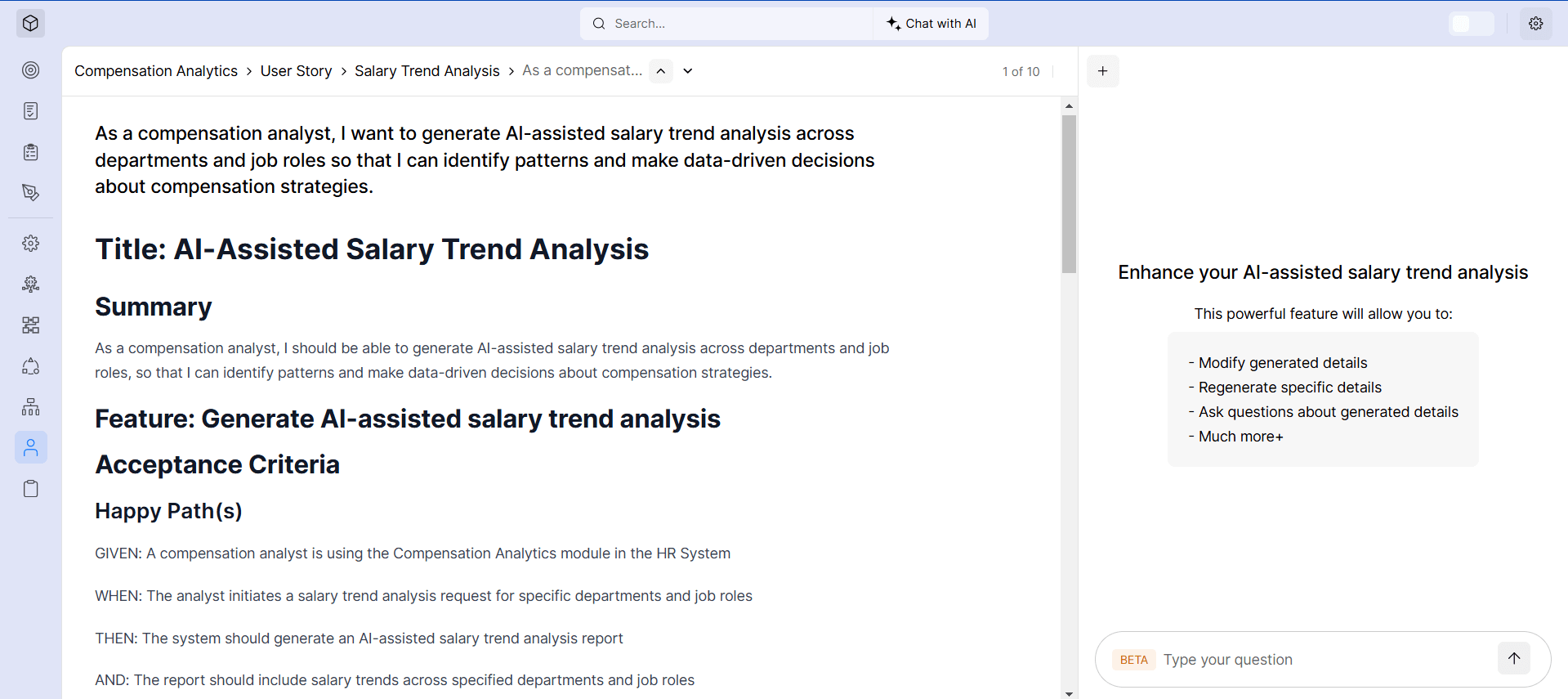The height and width of the screenshot is (699, 1568).
Task: Click the plus button for new chat
Action: point(1102,71)
